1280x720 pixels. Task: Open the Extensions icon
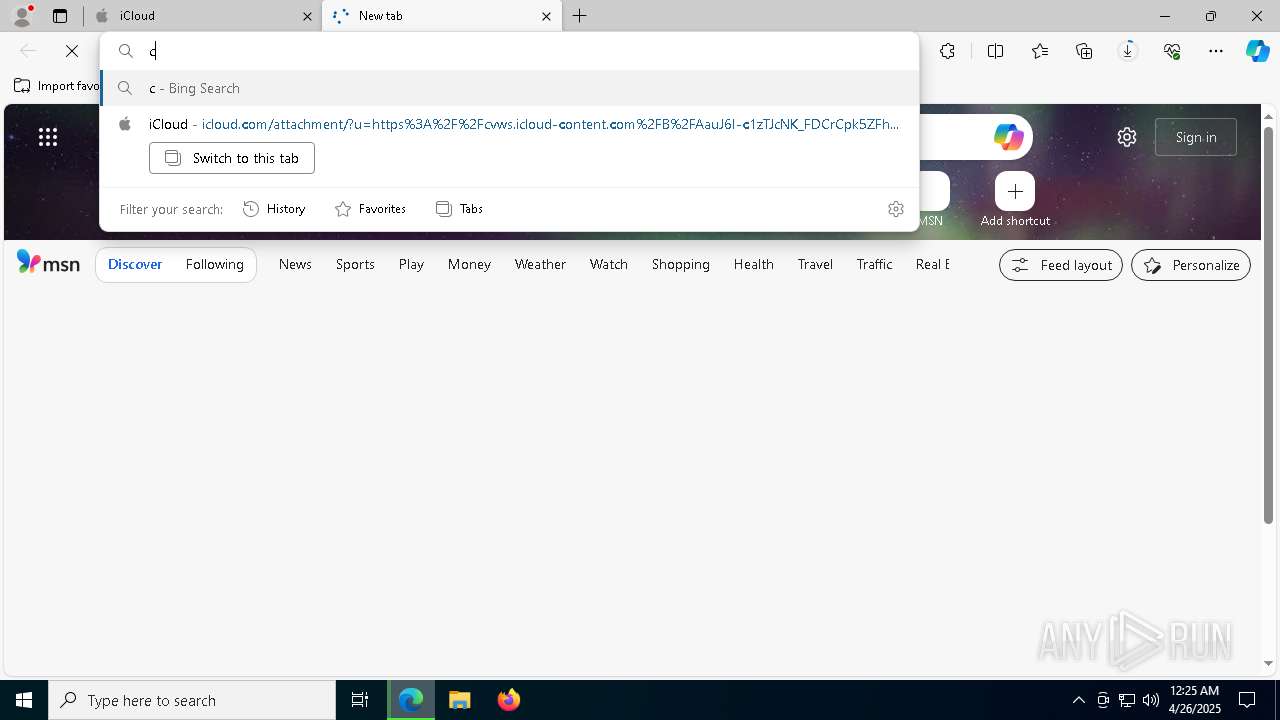tap(947, 51)
